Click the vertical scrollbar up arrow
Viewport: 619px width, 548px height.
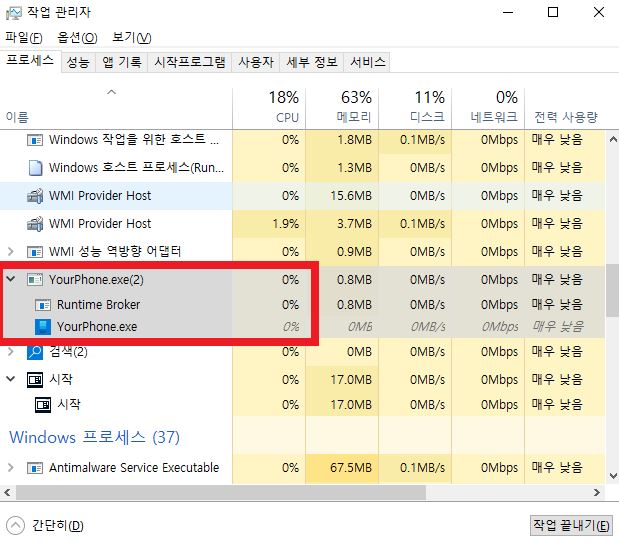tap(613, 139)
